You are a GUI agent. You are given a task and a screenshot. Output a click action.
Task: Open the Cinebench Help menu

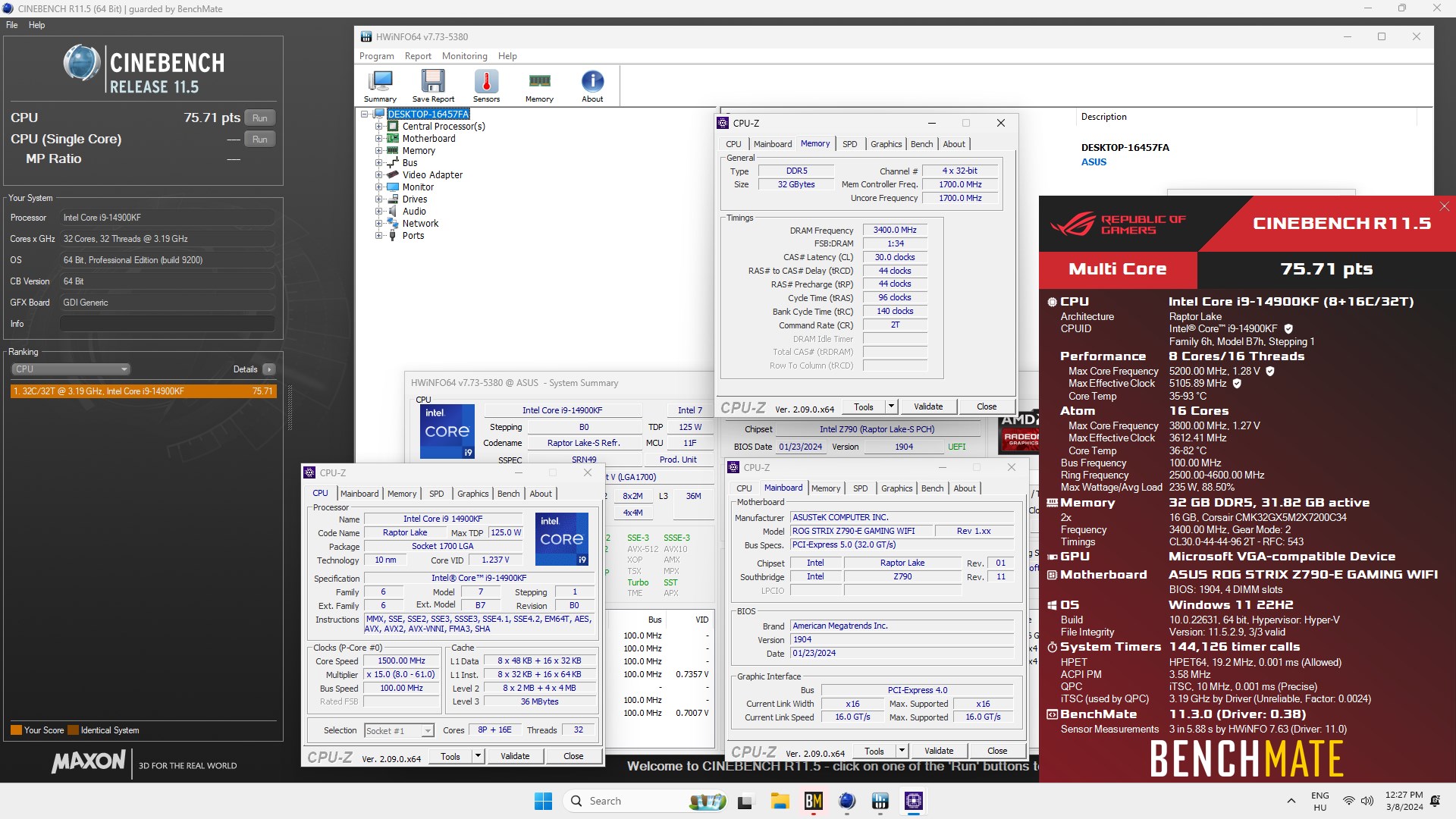click(36, 25)
